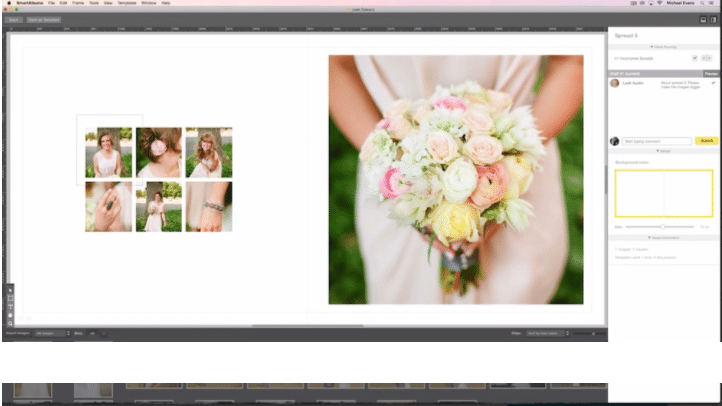This screenshot has height=406, width=722.
Task: Select the hair flower close-up photo
Action: click(x=158, y=152)
